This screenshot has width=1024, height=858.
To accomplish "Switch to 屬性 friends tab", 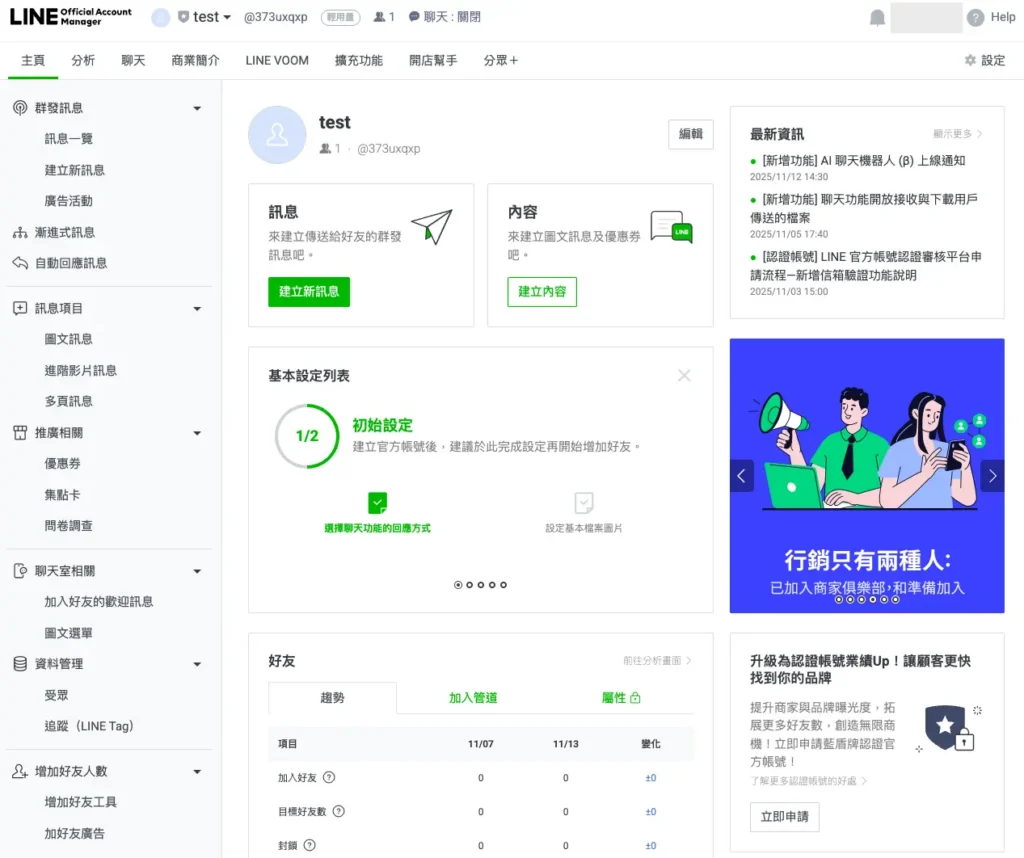I will (620, 698).
